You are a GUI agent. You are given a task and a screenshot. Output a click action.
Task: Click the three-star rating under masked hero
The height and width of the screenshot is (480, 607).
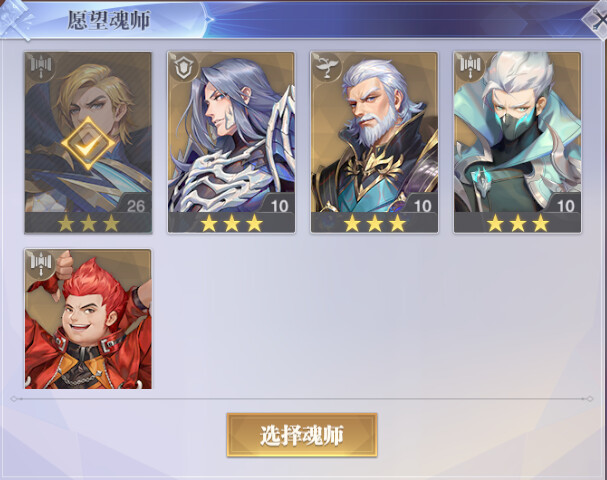[517, 223]
